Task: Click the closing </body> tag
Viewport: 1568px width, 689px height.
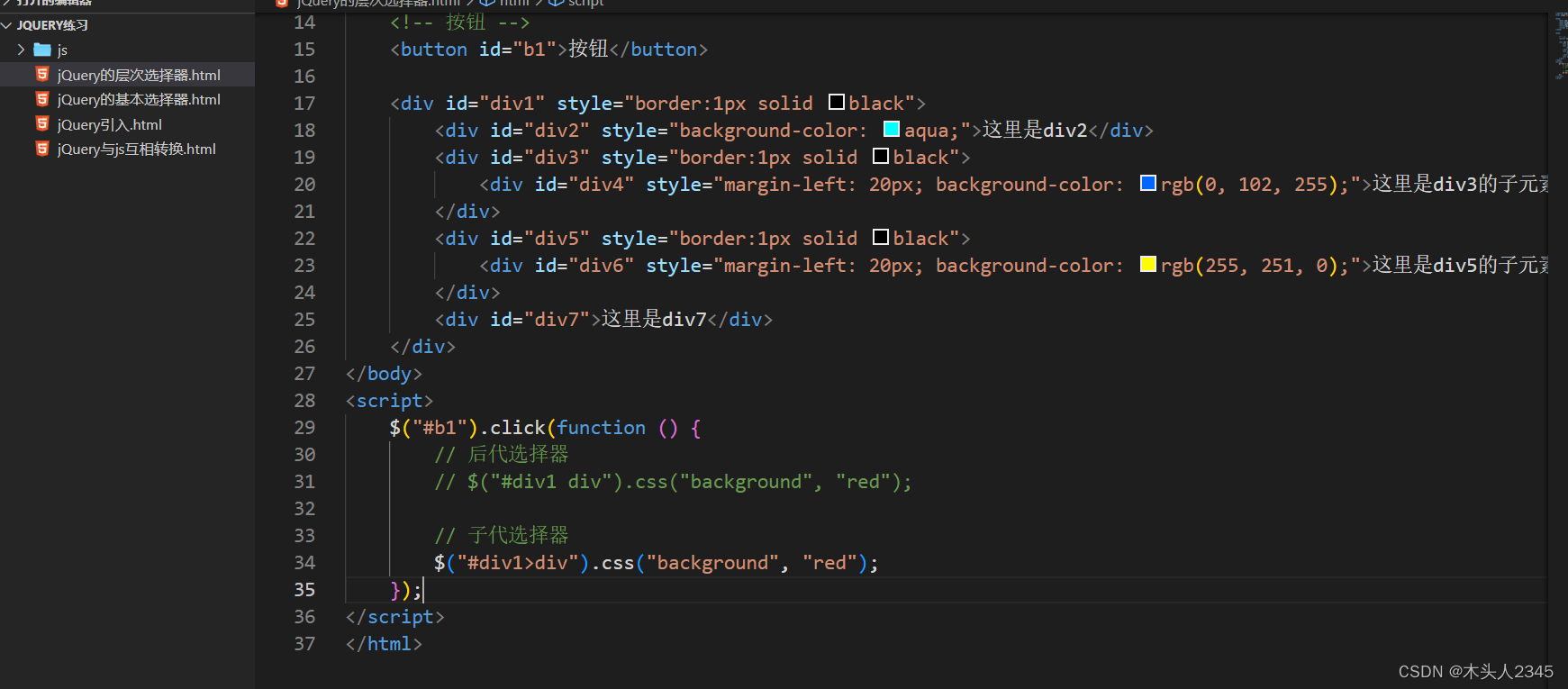Action: [x=384, y=374]
